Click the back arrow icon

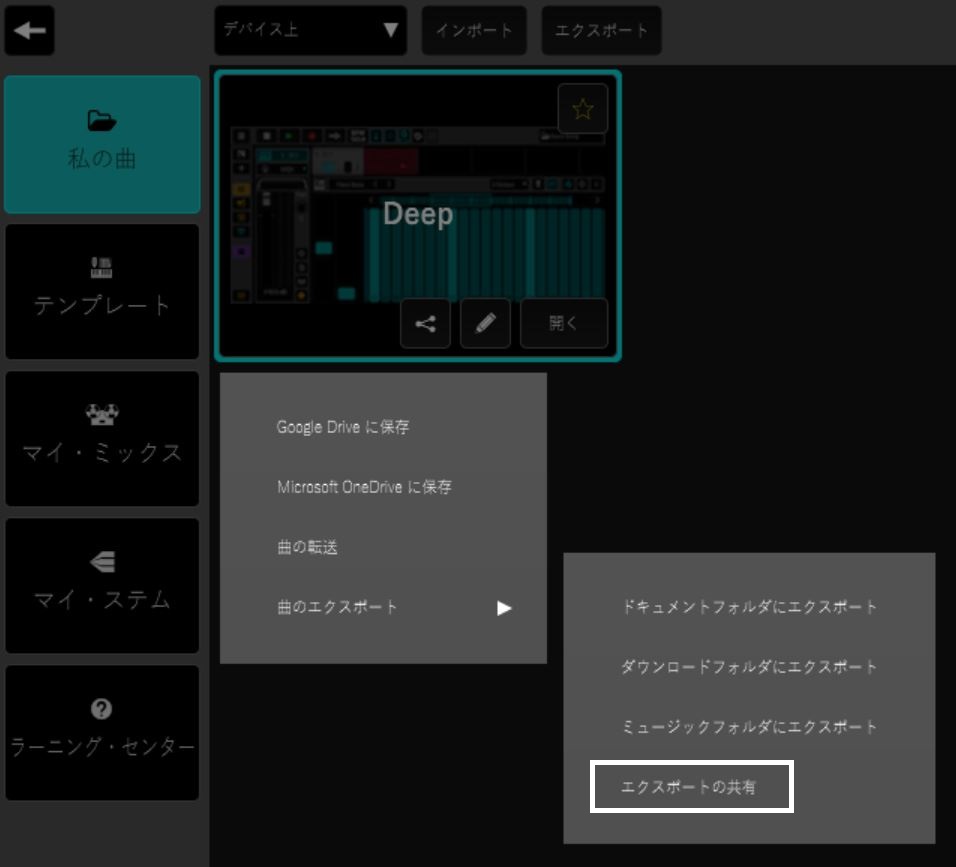[x=29, y=32]
